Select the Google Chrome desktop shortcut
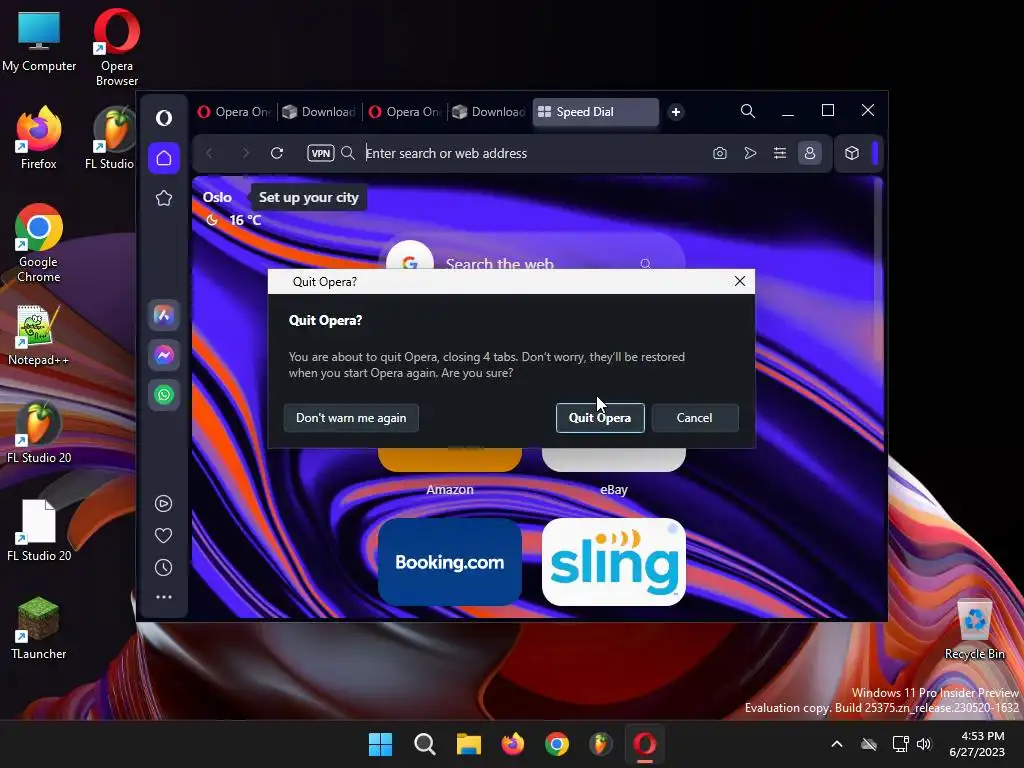 click(39, 243)
